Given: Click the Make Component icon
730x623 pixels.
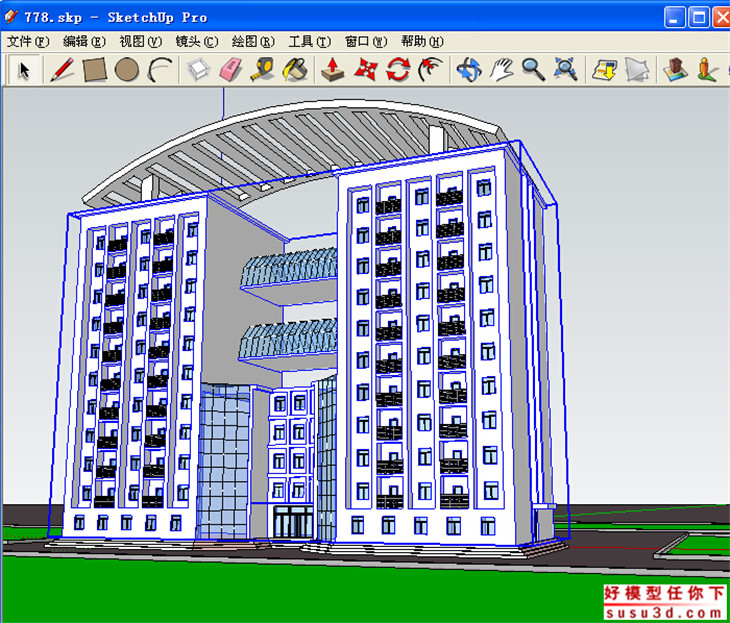Looking at the screenshot, I should (x=199, y=70).
